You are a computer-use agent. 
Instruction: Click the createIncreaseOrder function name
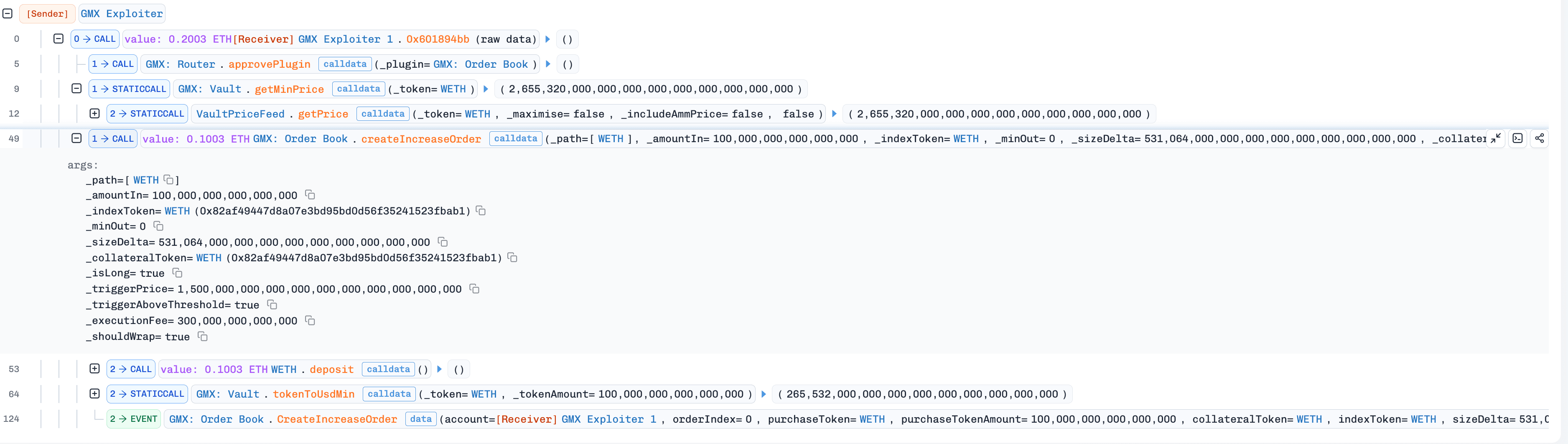(420, 139)
